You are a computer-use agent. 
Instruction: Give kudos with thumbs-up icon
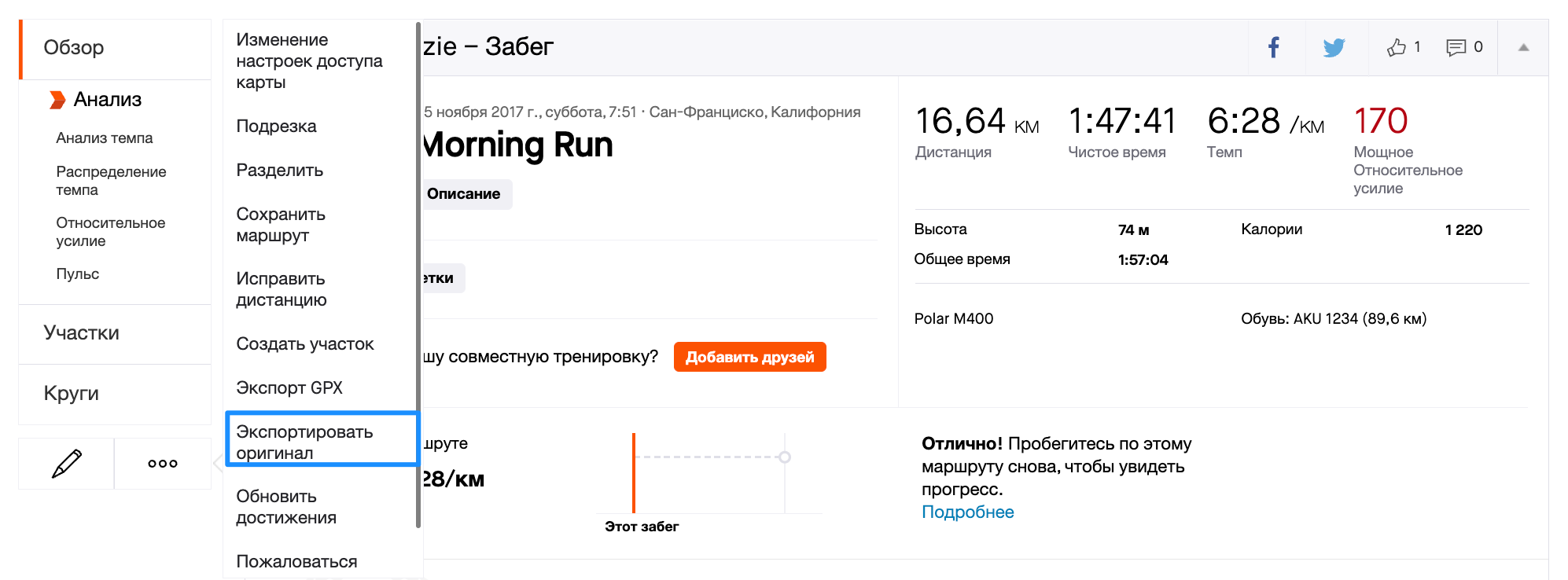pos(1397,47)
